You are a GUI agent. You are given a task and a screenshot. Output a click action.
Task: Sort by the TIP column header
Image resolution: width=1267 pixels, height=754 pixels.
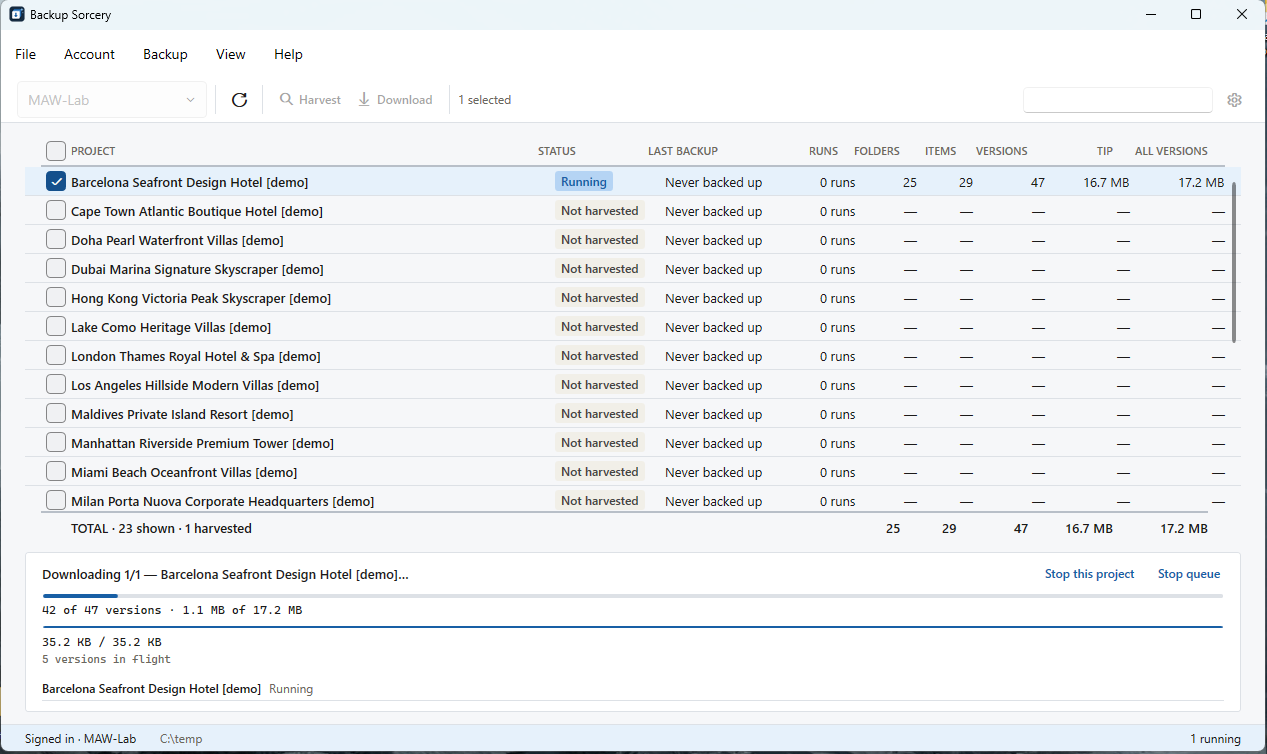click(1104, 151)
